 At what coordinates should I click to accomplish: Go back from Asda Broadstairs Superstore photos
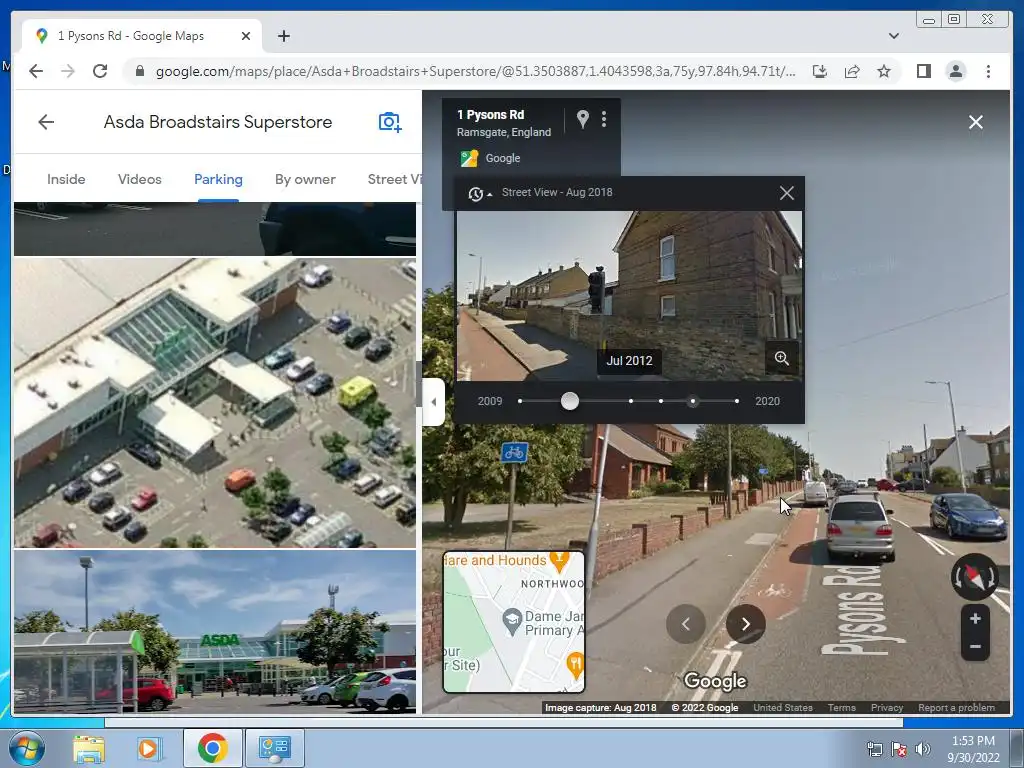pyautogui.click(x=46, y=121)
